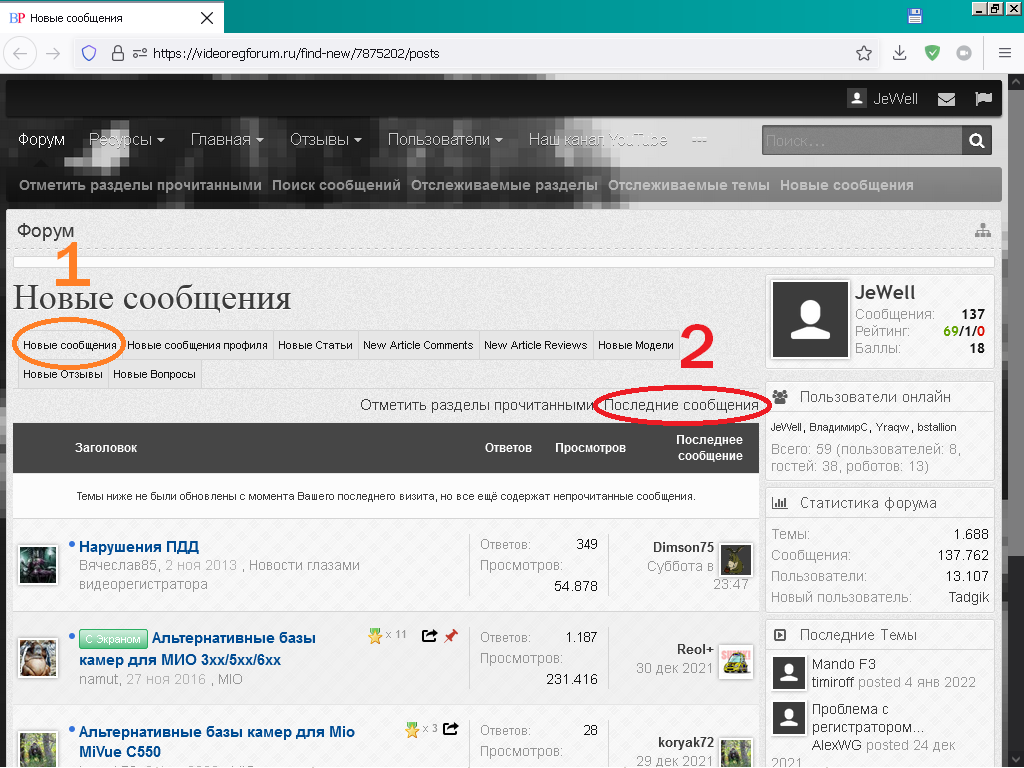Click tracking protection shield in address bar
The width and height of the screenshot is (1024, 768).
point(89,53)
